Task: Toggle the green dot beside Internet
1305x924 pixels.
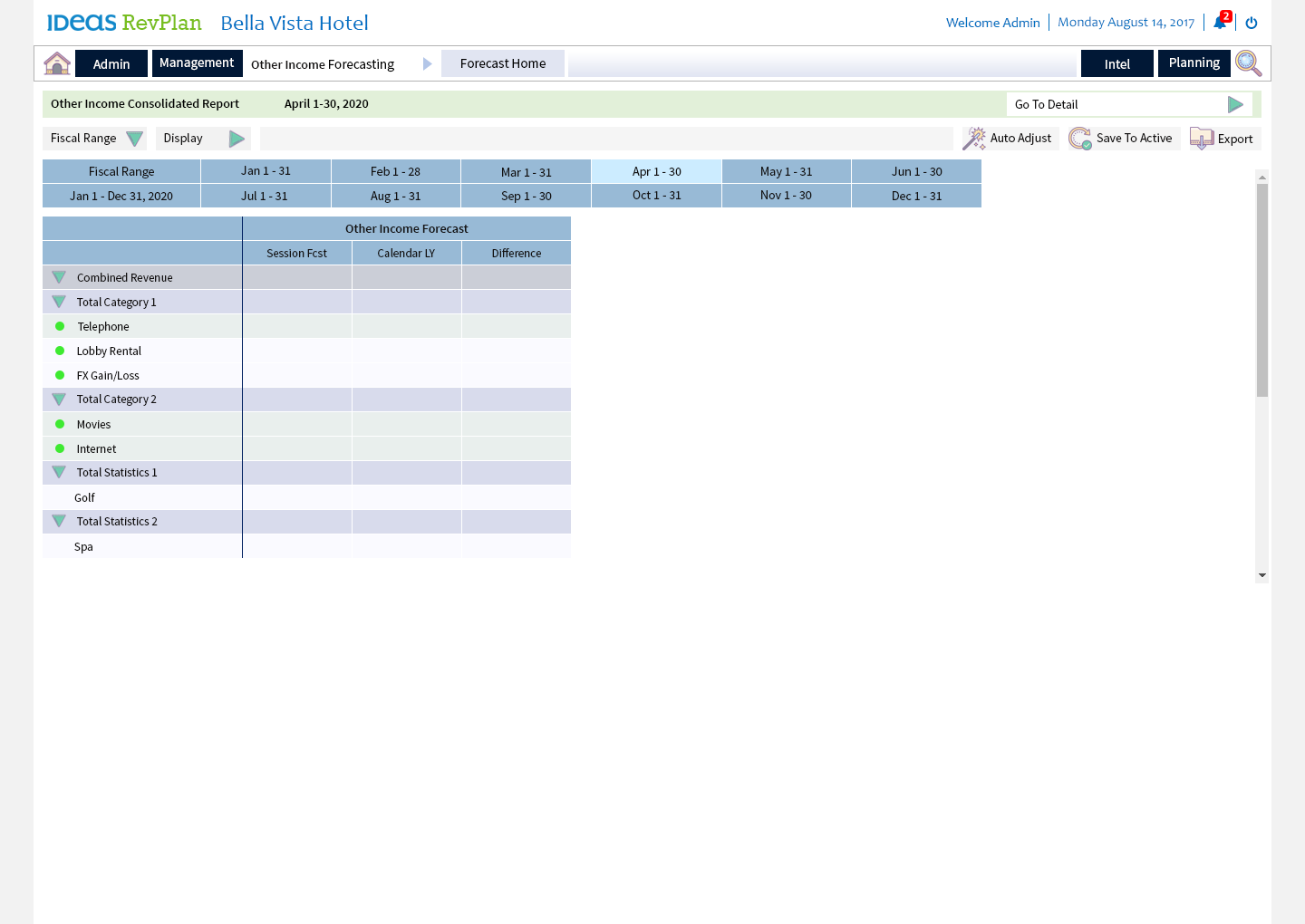Action: click(60, 448)
